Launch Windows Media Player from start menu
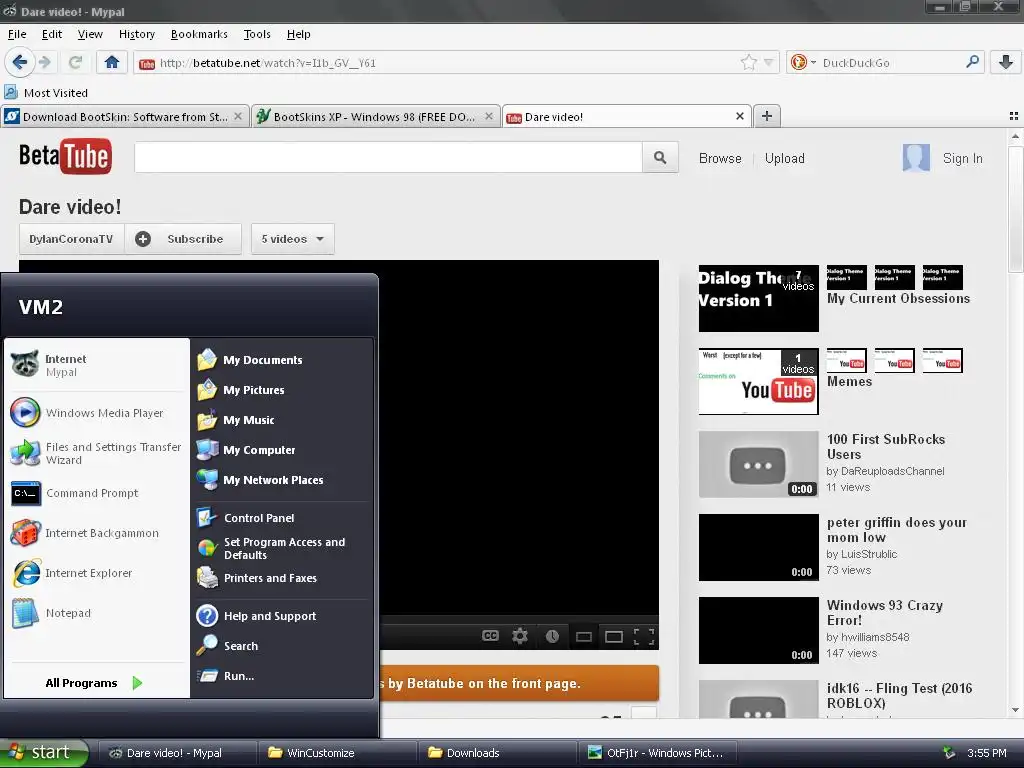The image size is (1024, 768). (97, 413)
